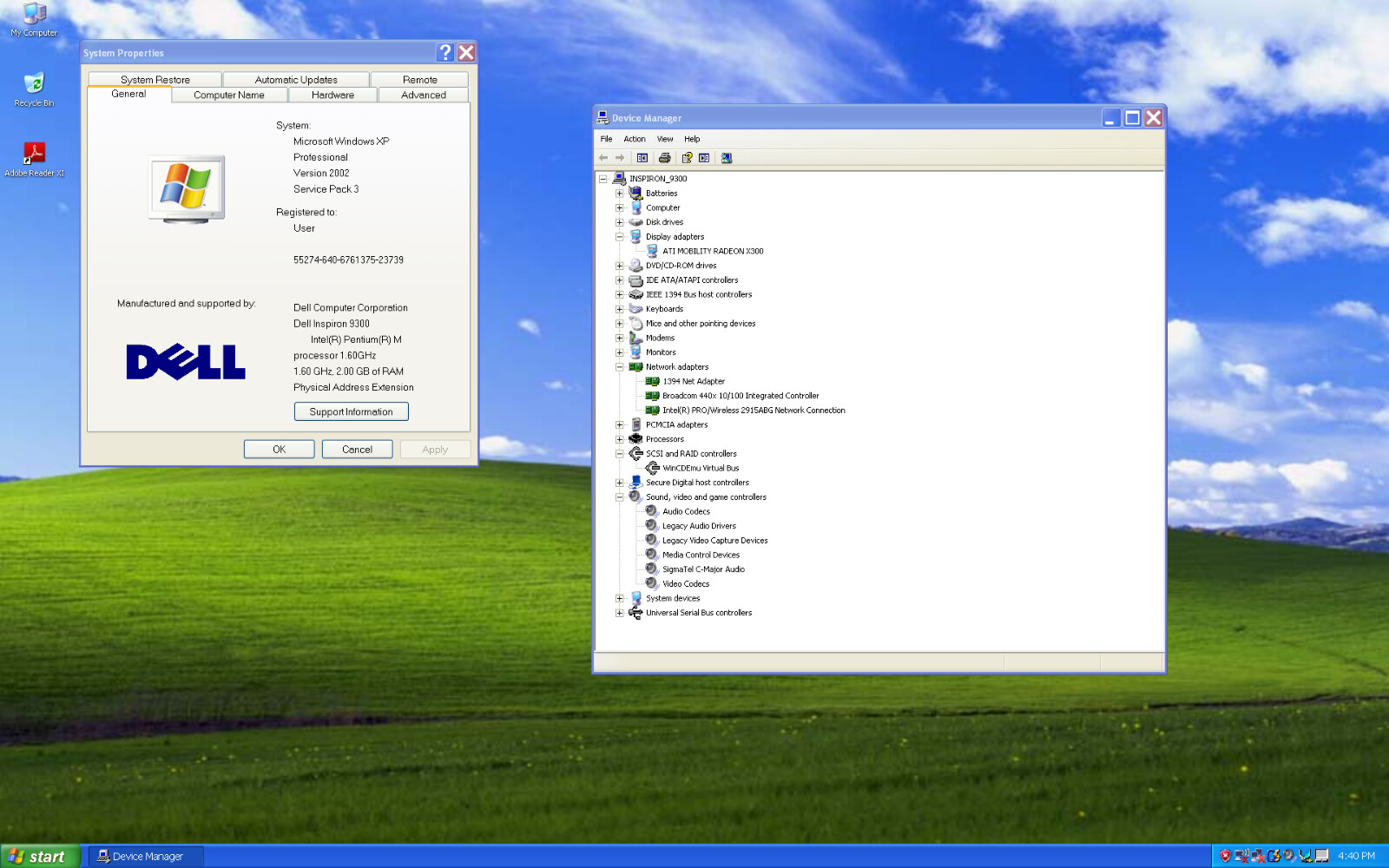Switch to the Remote tab
The height and width of the screenshot is (868, 1389).
tap(420, 79)
